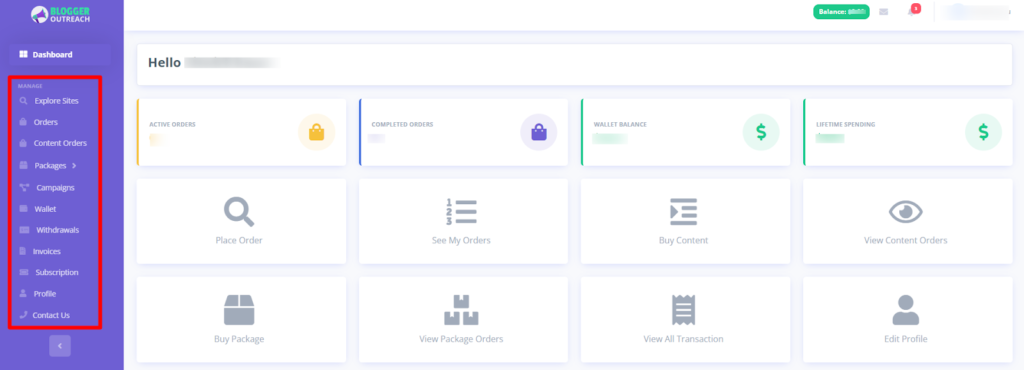This screenshot has height=370, width=1024.
Task: Open the messages envelope icon in header
Action: [x=884, y=12]
